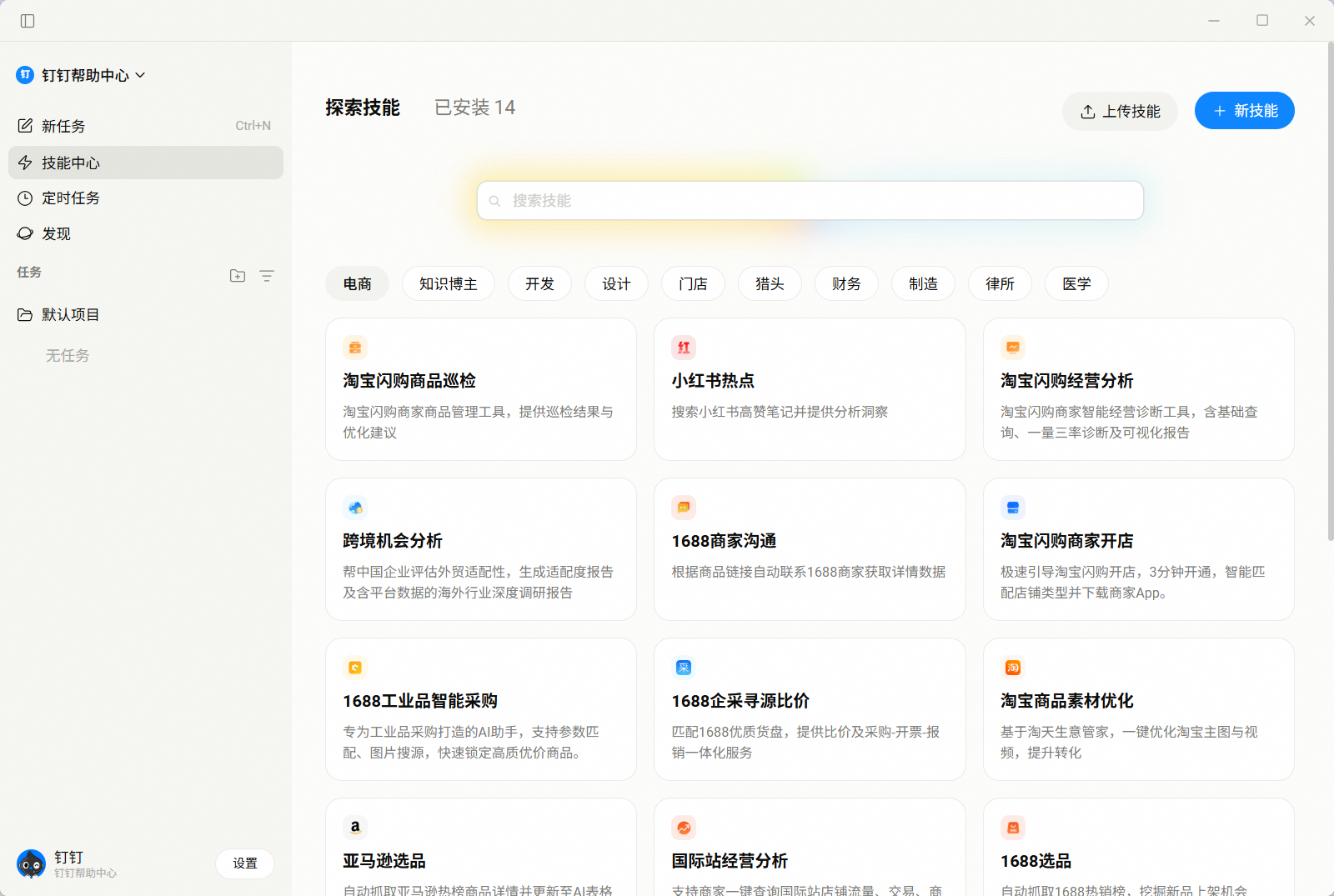Open the 淘宝闪购经营分析 skill title
This screenshot has width=1334, height=896.
[x=1067, y=381]
